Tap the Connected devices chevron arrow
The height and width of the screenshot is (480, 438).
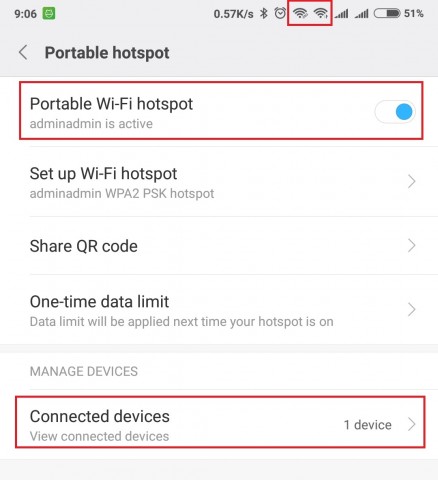[x=412, y=424]
